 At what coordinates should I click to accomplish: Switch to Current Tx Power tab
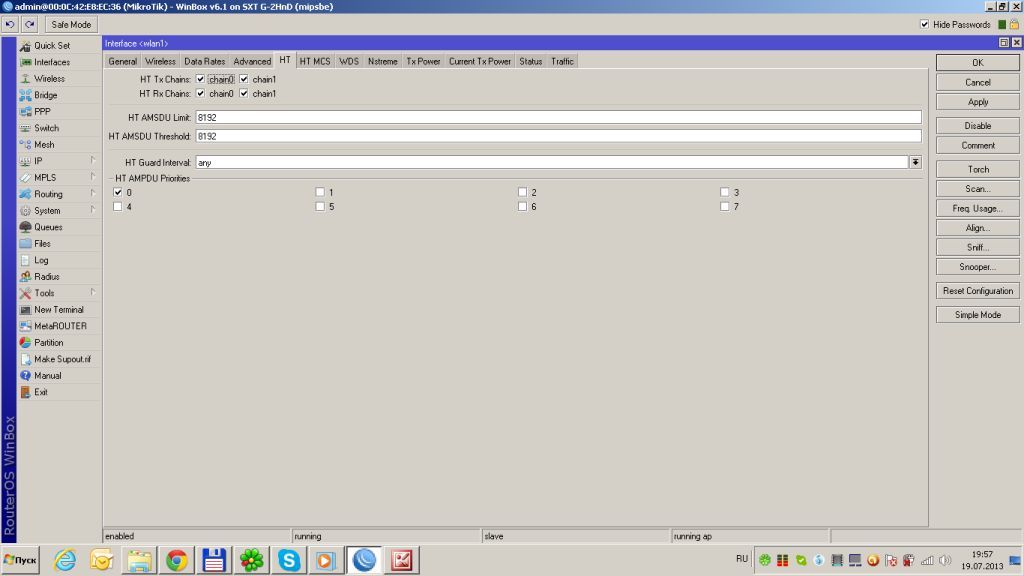pyautogui.click(x=480, y=61)
